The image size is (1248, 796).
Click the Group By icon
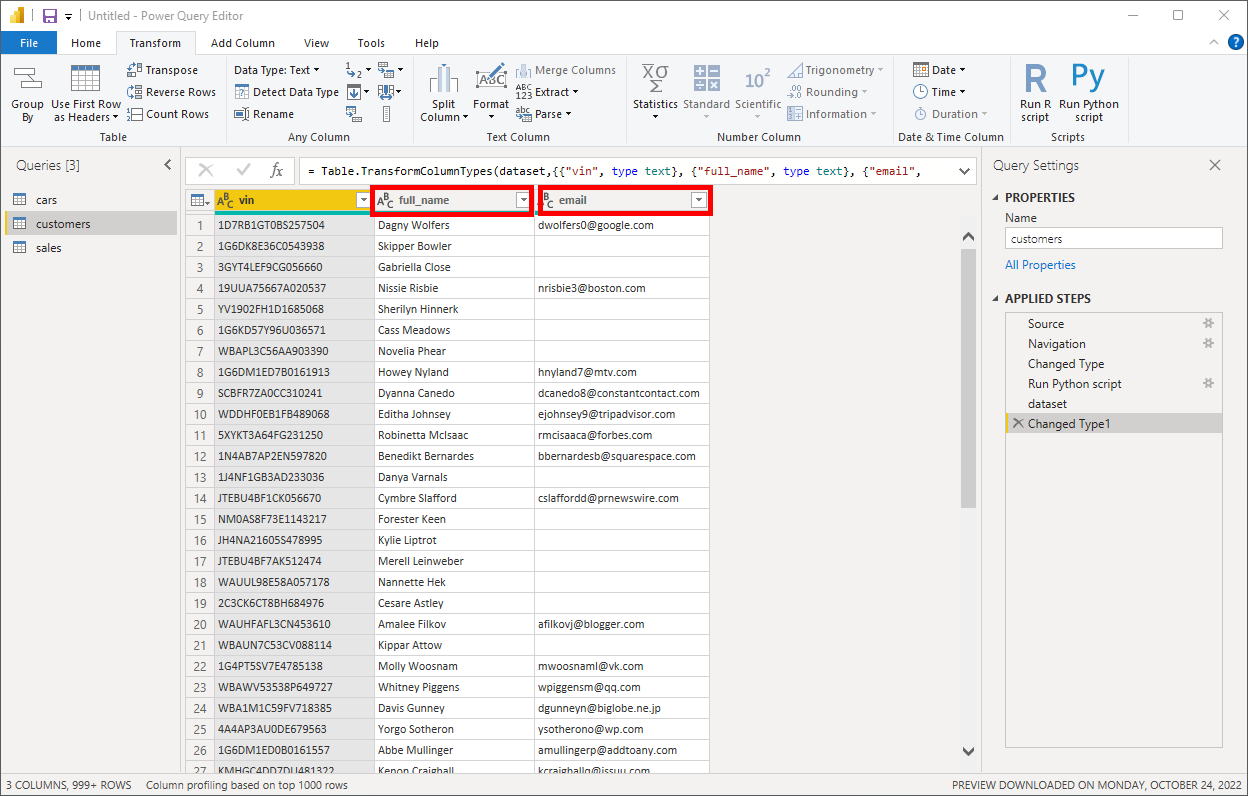click(27, 80)
